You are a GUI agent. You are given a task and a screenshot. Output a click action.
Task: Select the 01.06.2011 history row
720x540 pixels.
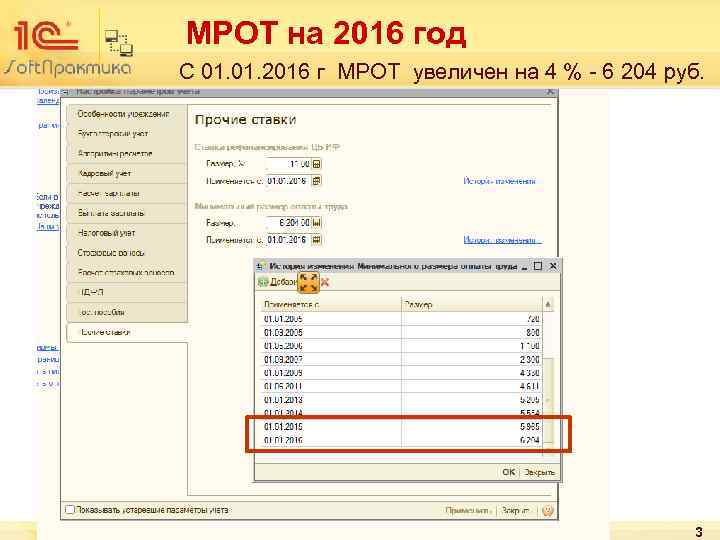point(402,386)
